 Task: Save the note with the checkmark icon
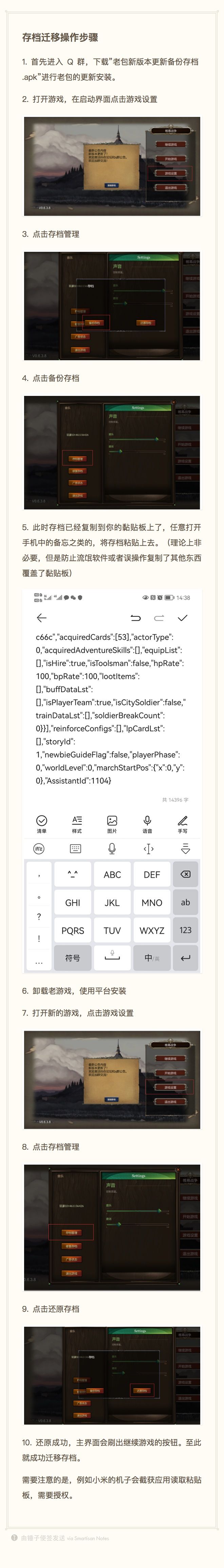(183, 618)
